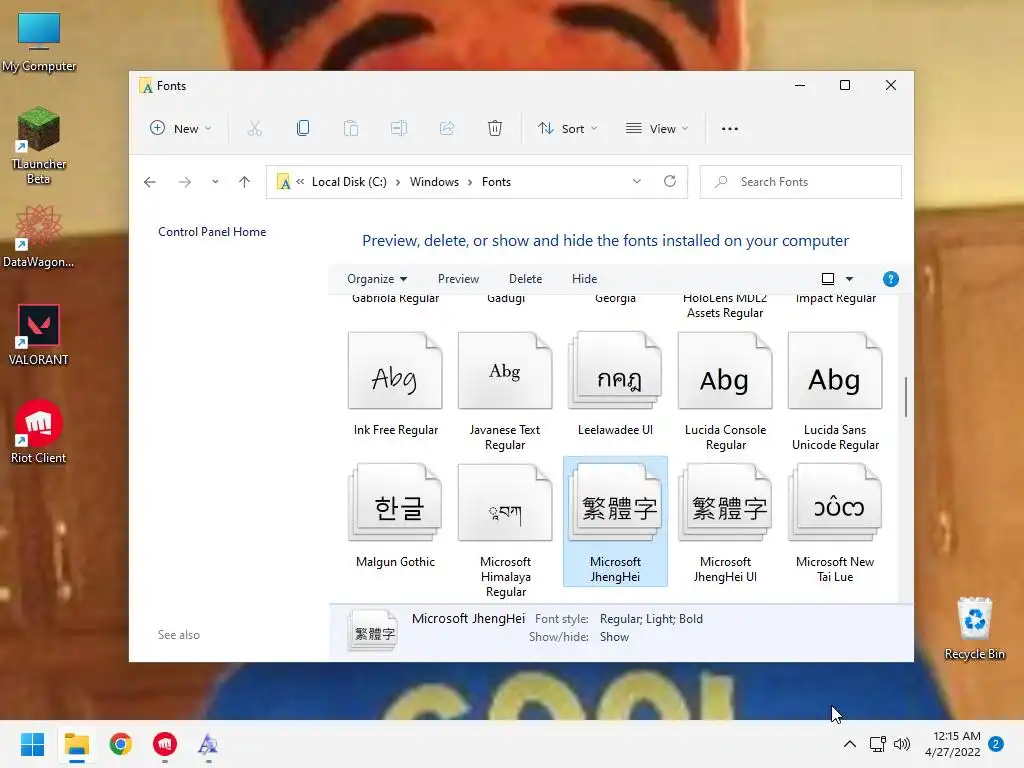The height and width of the screenshot is (768, 1024).
Task: Open the New item dropdown
Action: (x=180, y=129)
